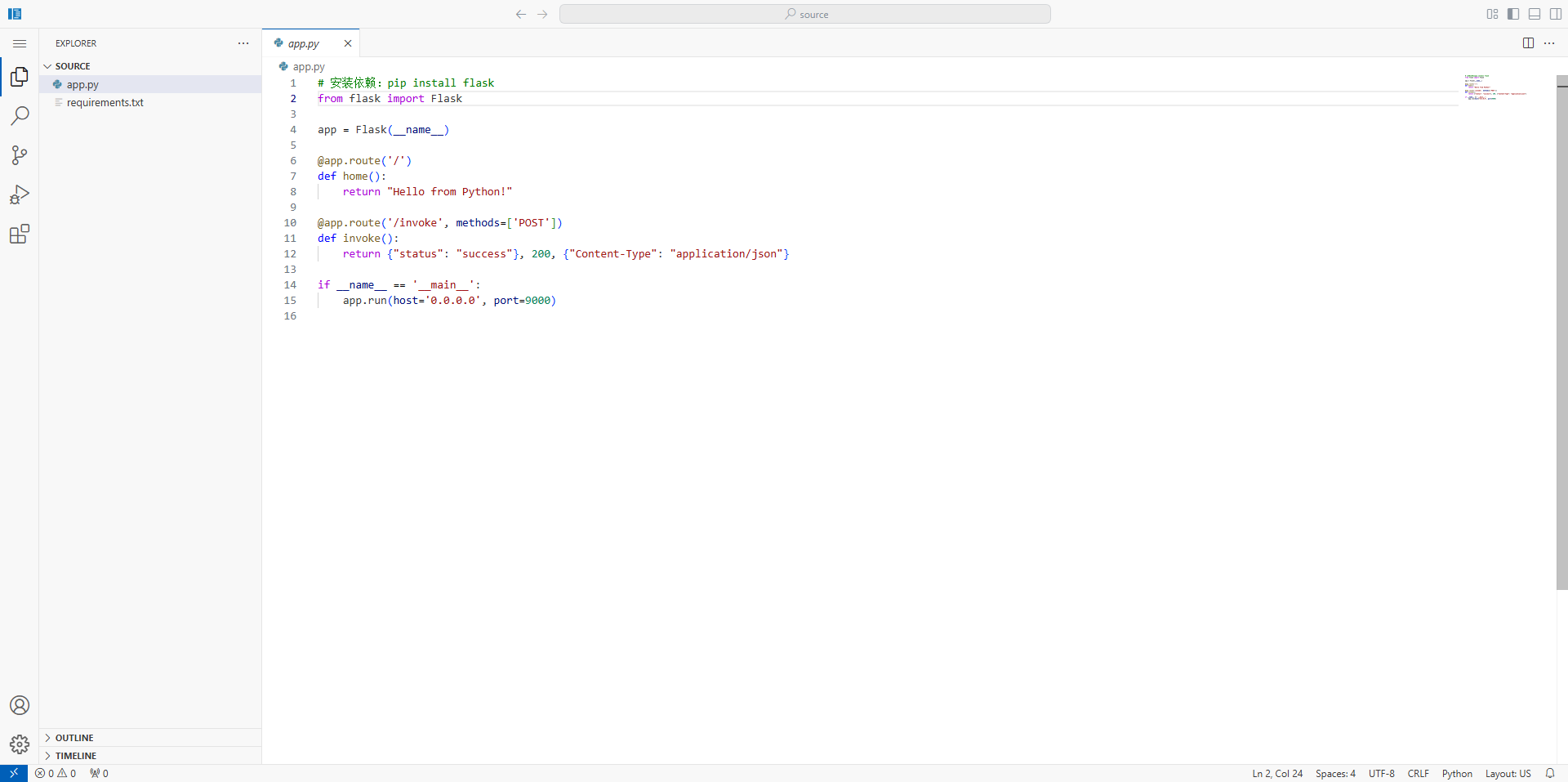Image resolution: width=1568 pixels, height=782 pixels.
Task: Open requirements.txt in the file explorer
Action: (x=150, y=102)
